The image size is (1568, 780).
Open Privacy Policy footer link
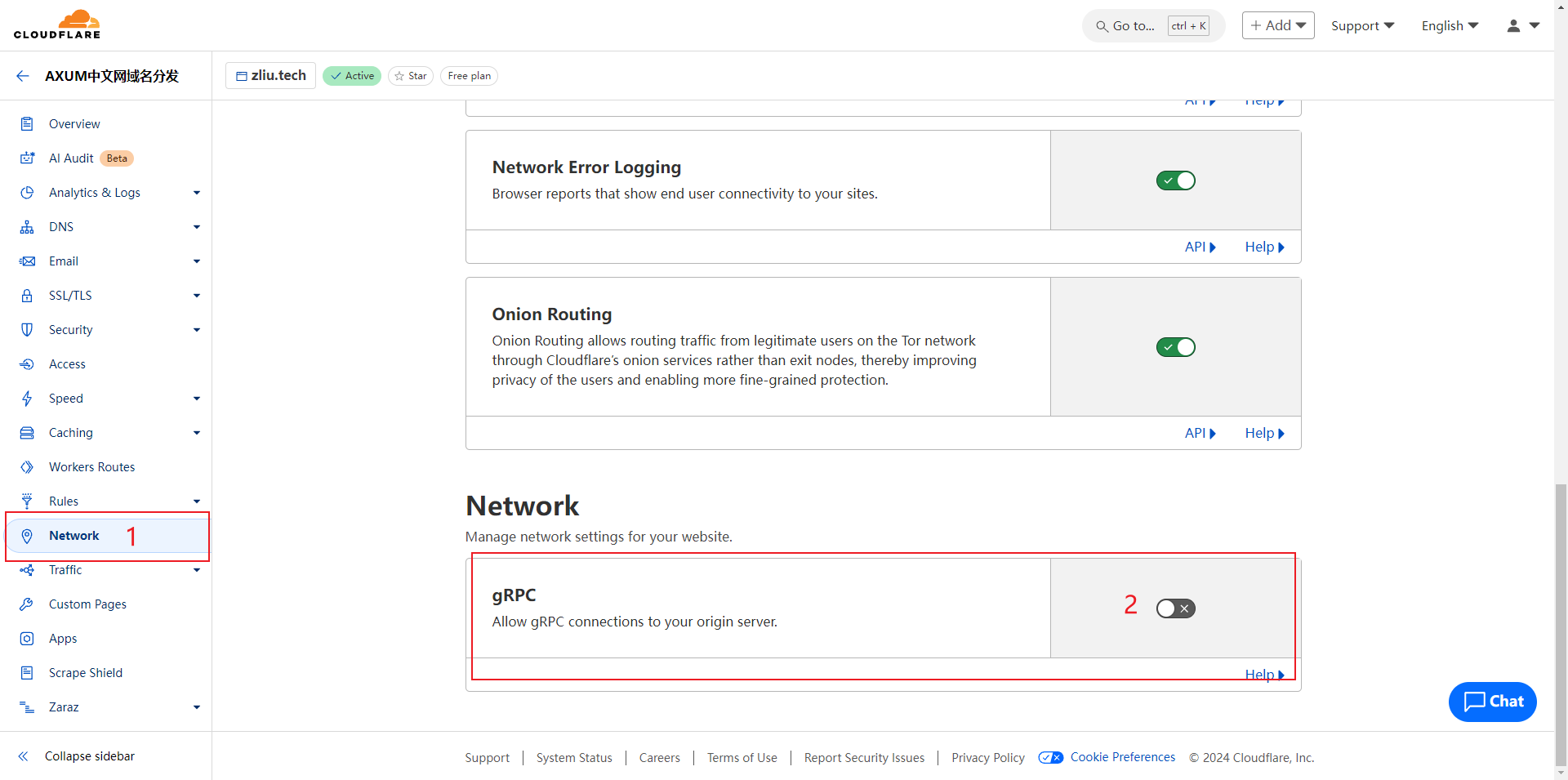tap(987, 758)
